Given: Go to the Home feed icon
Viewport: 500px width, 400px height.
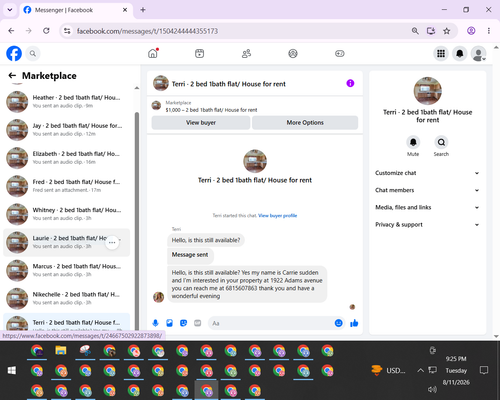Looking at the screenshot, I should (153, 53).
